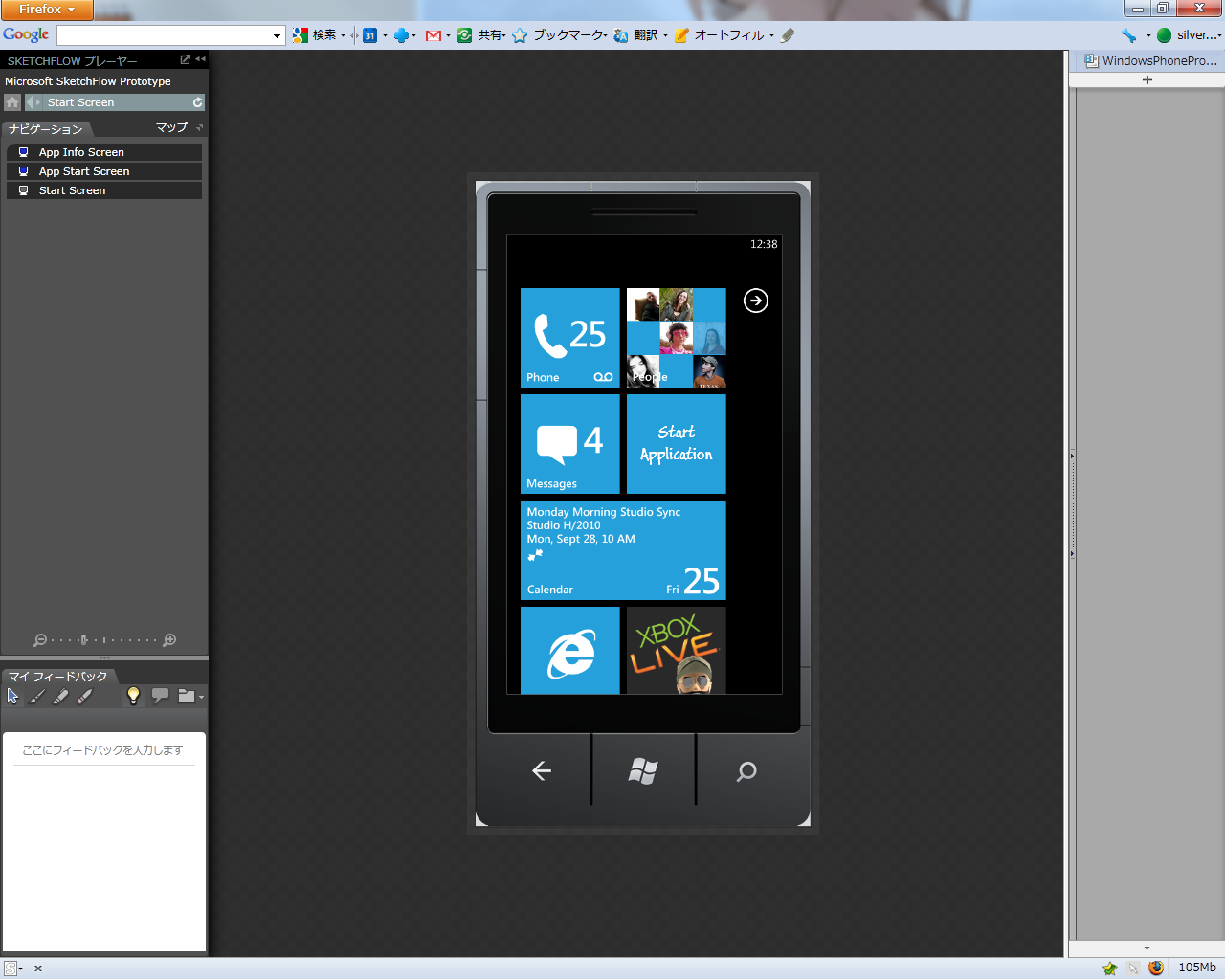The width and height of the screenshot is (1225, 980).
Task: Click the silver account button
Action: (x=1190, y=35)
